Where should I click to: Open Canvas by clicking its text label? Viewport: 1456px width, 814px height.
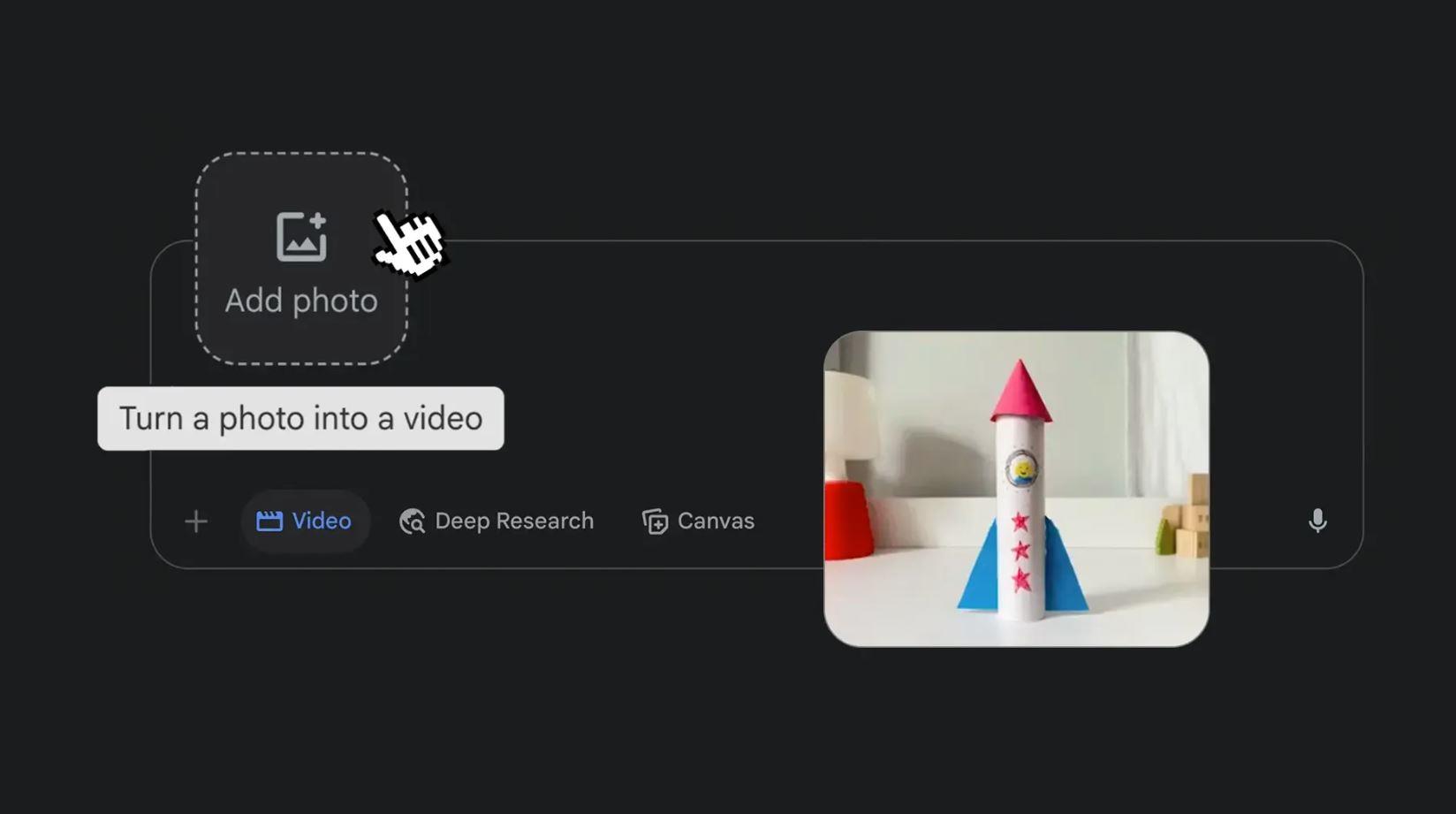tap(716, 521)
